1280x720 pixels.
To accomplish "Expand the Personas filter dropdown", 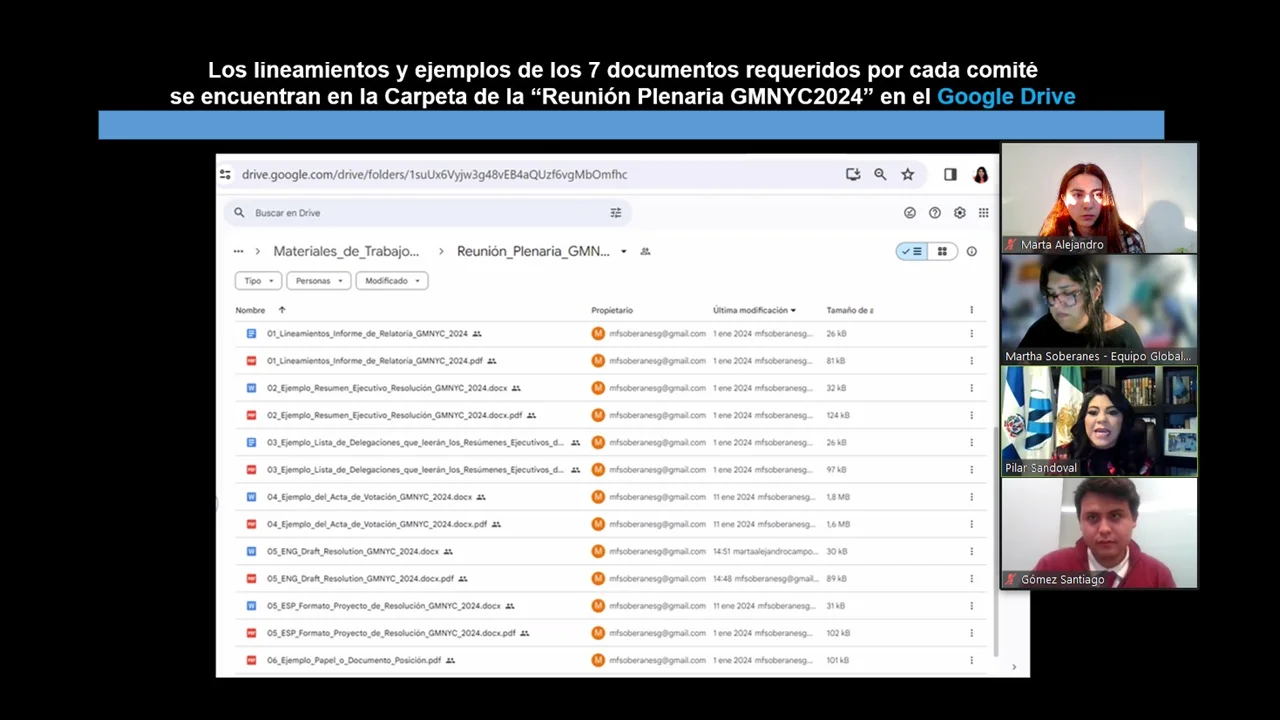I will coord(318,281).
